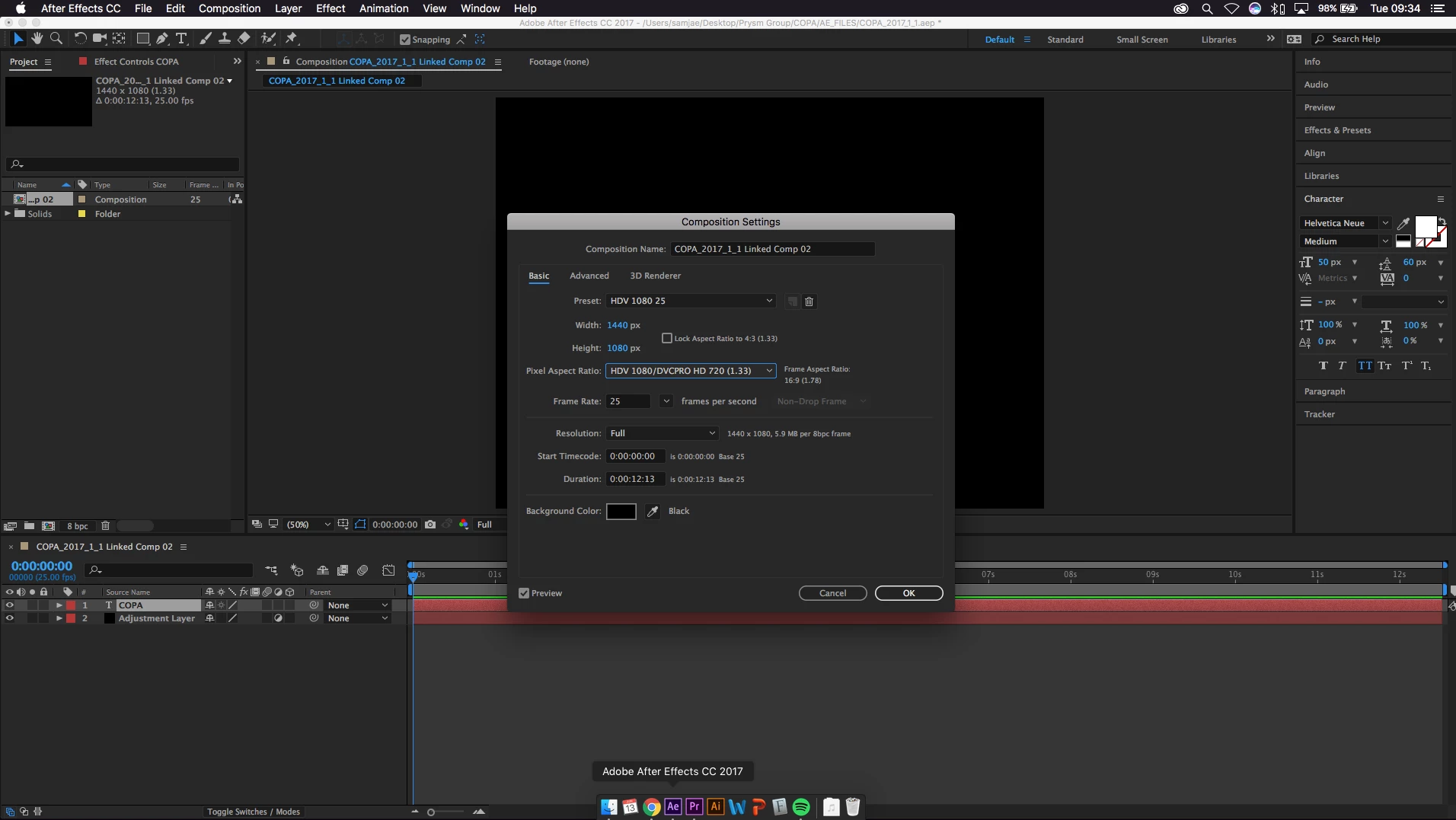Delete selected project item with trash icon

coord(106,525)
